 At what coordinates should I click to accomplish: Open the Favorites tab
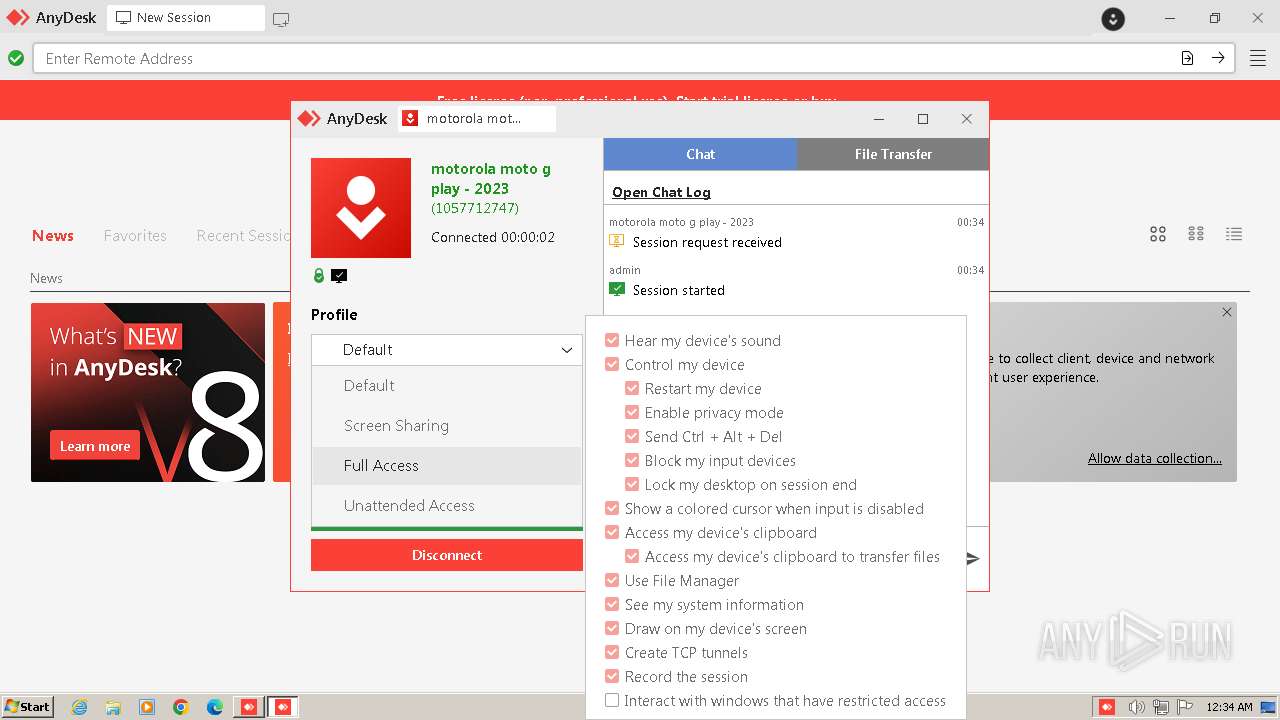[135, 236]
